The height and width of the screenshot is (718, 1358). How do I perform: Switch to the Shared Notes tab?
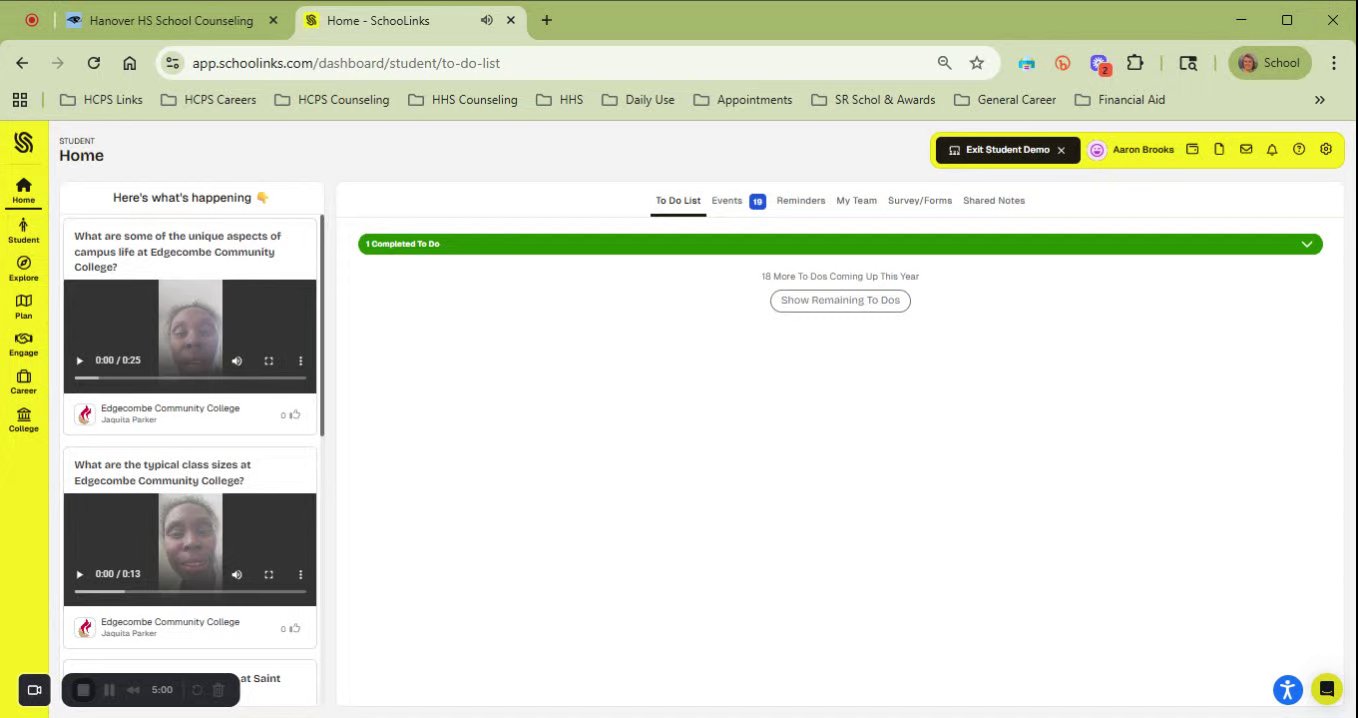[x=994, y=201]
